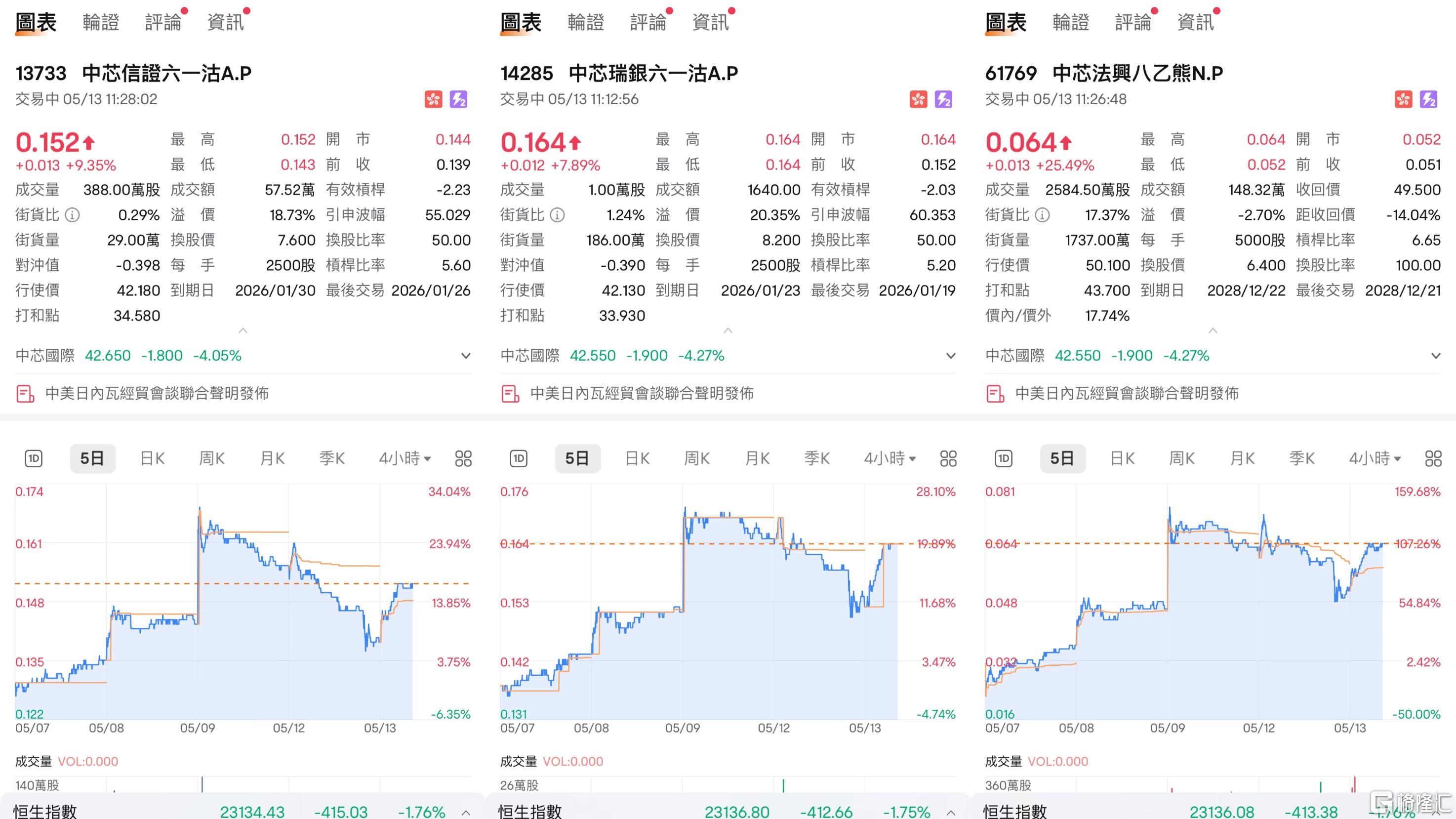Select 1D chart icon in 14285 panel
The height and width of the screenshot is (819, 1456).
click(519, 458)
